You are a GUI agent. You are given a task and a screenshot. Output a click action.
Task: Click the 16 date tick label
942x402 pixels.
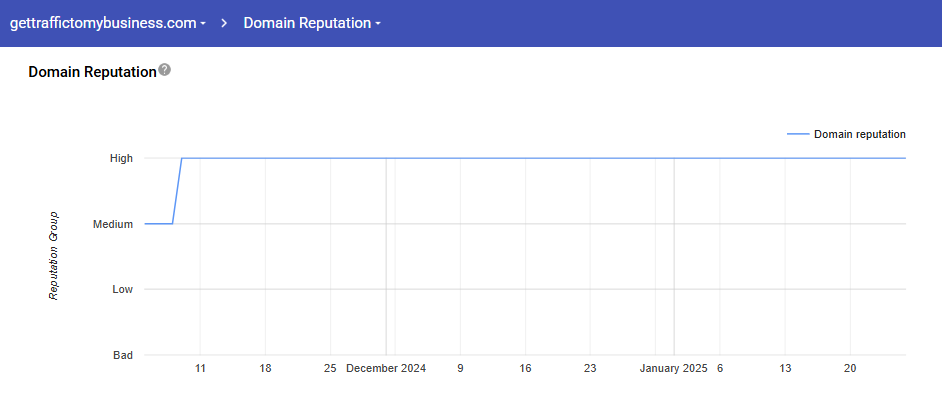[525, 369]
